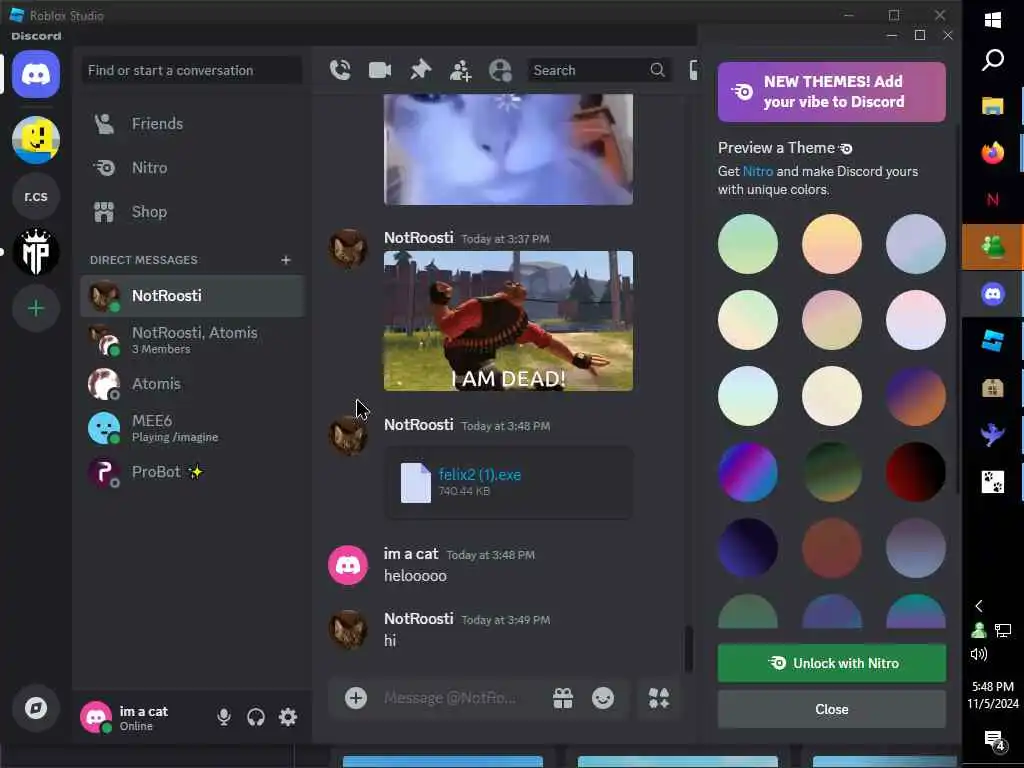Screen dimensions: 1024x768
Task: Start a voice call with NotRoosti
Action: click(x=340, y=70)
